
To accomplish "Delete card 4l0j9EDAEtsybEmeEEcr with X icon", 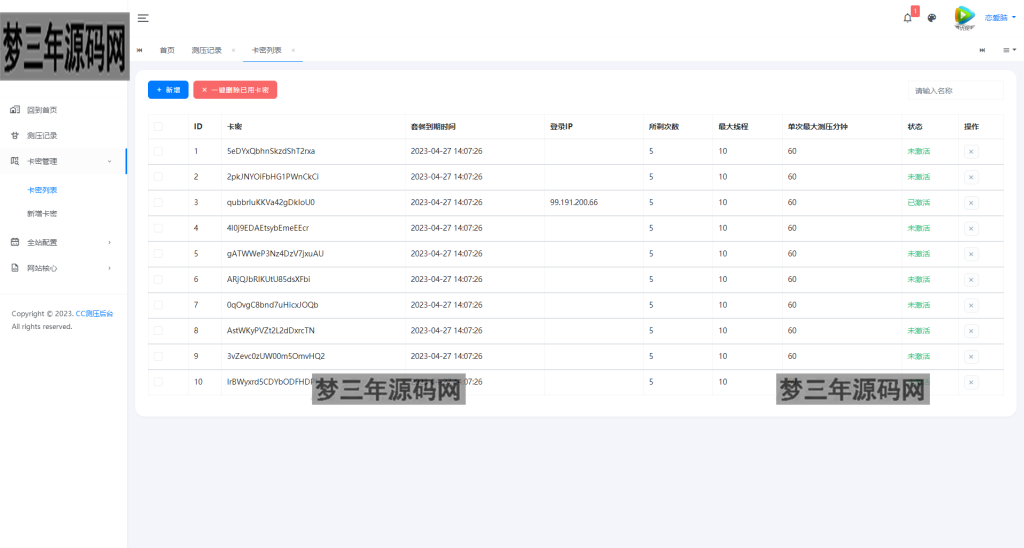I will (x=971, y=229).
